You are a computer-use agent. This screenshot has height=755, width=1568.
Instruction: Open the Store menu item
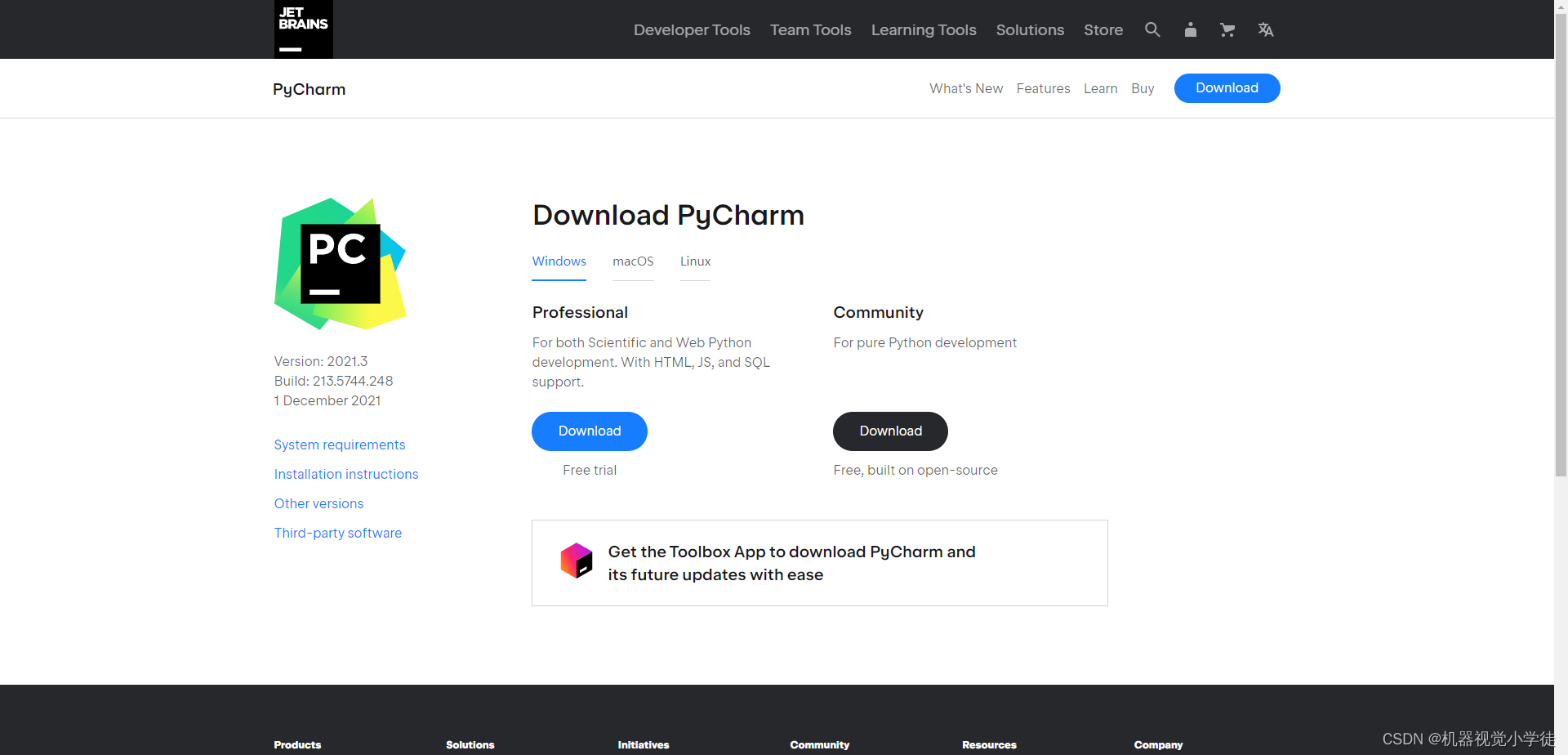(x=1103, y=30)
